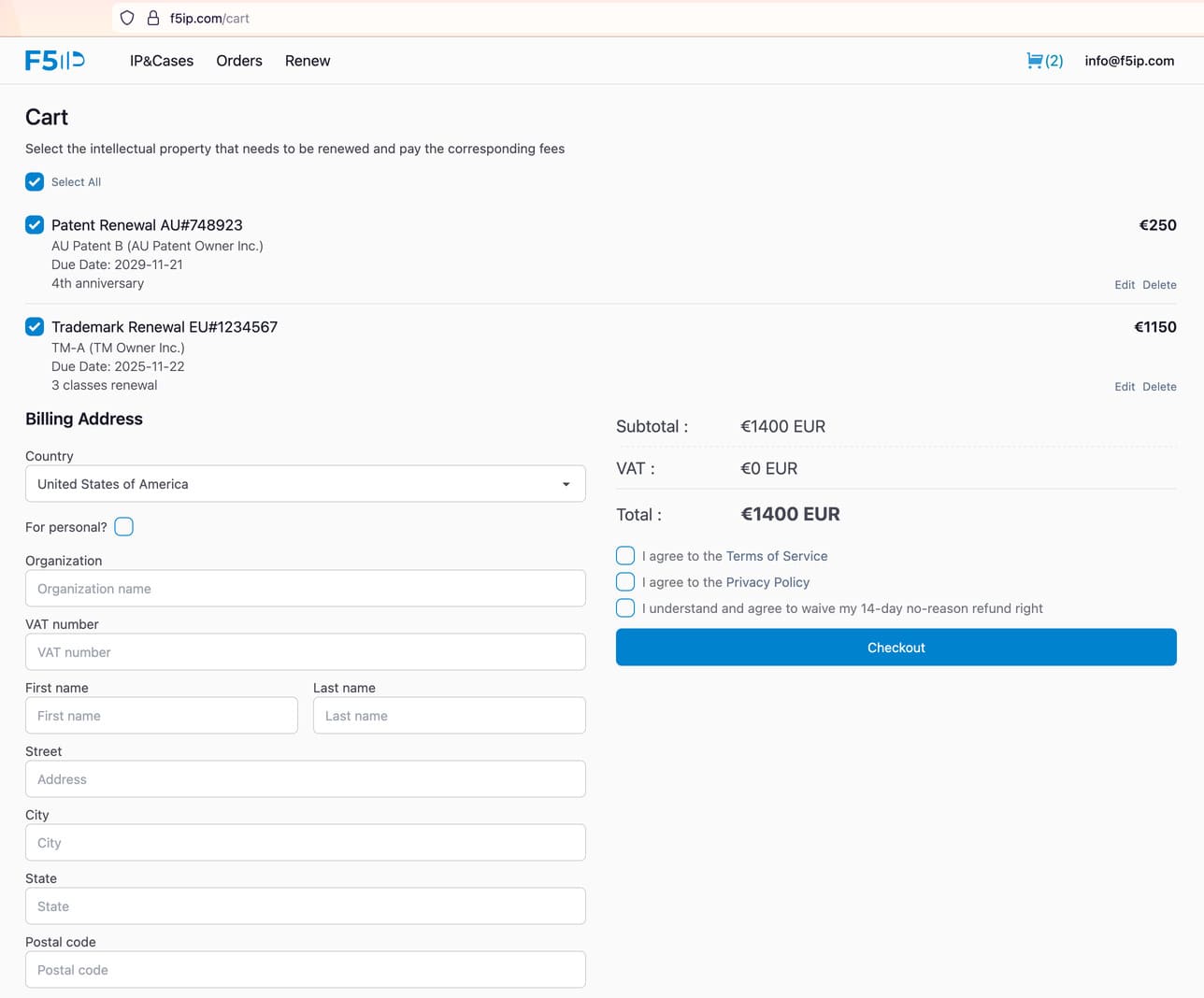The height and width of the screenshot is (998, 1204).
Task: Click the shield icon in the address bar
Action: (126, 17)
